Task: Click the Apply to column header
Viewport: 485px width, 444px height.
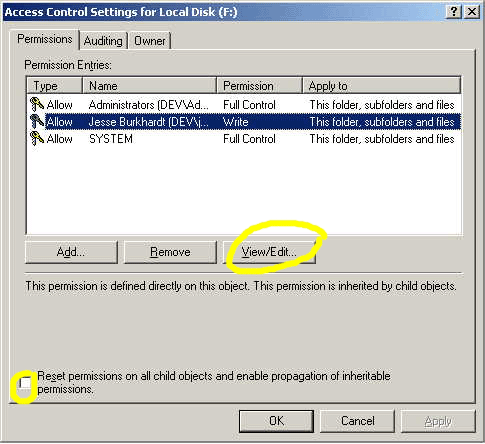Action: coord(382,86)
